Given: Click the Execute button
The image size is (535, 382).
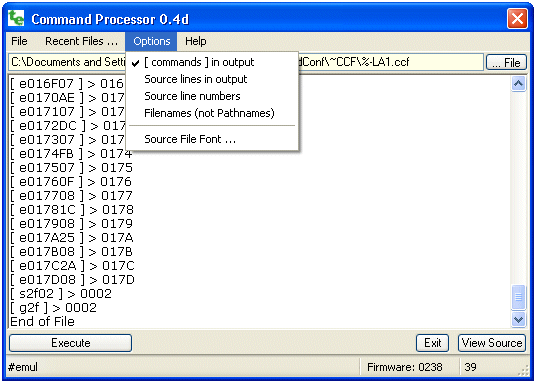Looking at the screenshot, I should [x=71, y=343].
